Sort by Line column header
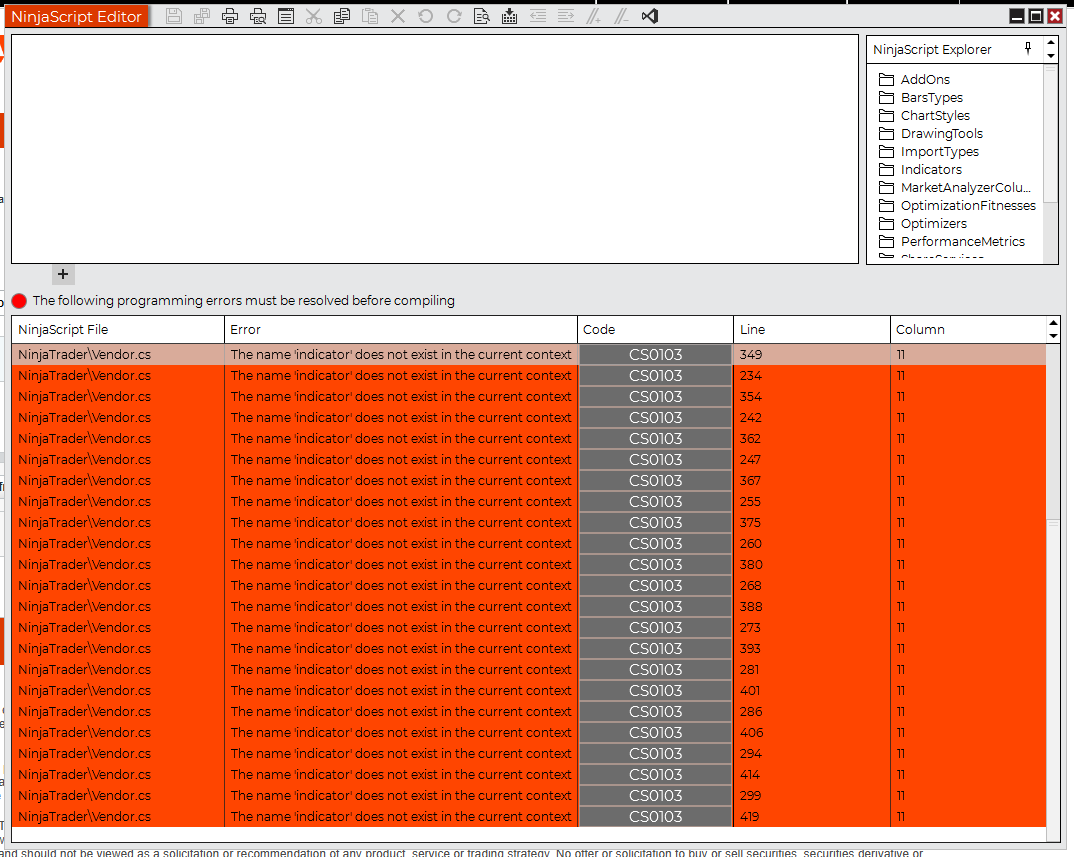Screen dimensions: 1074x857 [812, 330]
